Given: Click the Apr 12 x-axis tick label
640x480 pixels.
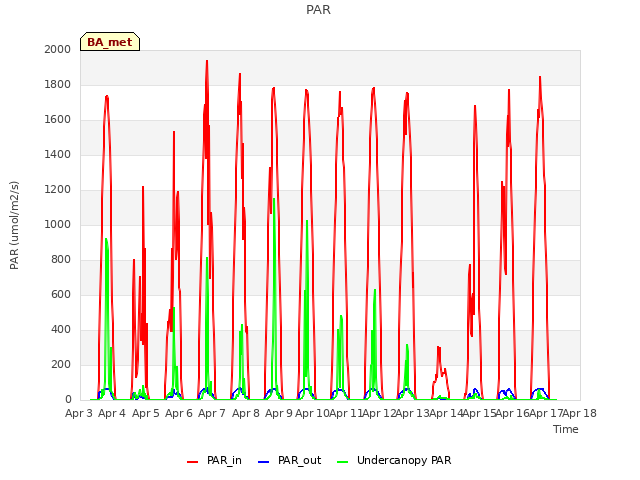Looking at the screenshot, I should 379,413.
